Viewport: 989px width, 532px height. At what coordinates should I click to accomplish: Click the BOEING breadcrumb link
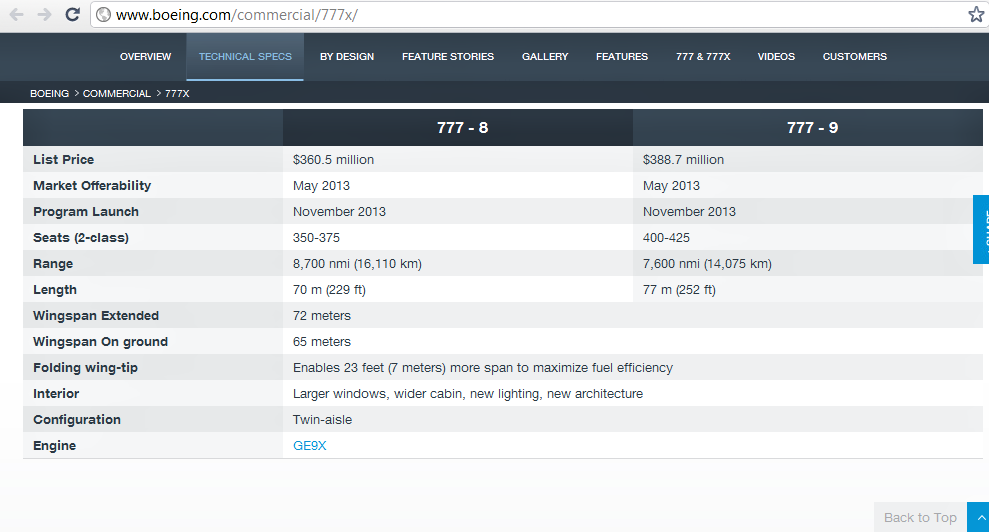pyautogui.click(x=49, y=93)
